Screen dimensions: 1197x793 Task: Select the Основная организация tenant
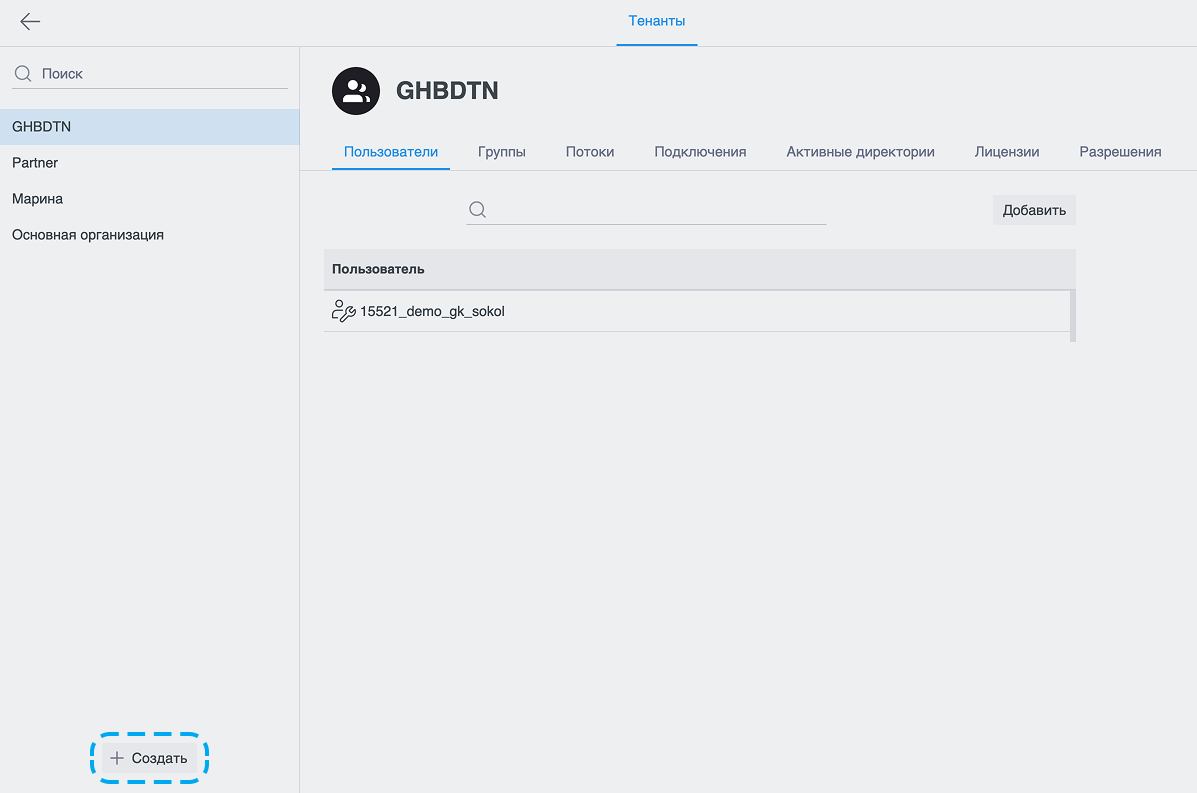(150, 234)
